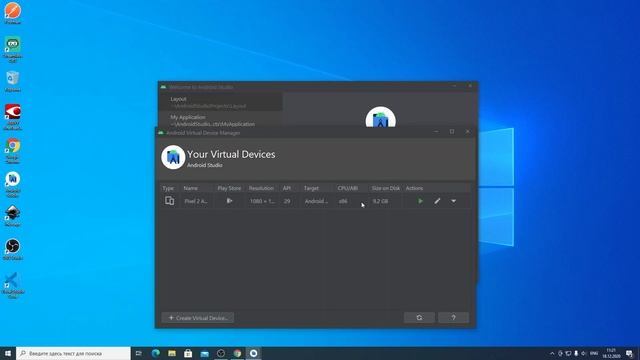Click the CPU/ABI column header
Screen dimensions: 640x360
(x=348, y=188)
